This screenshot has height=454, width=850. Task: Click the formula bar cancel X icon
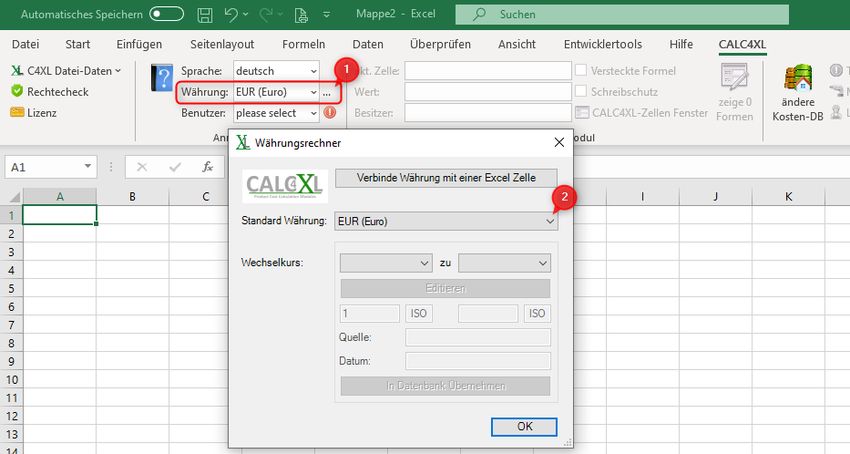click(142, 167)
